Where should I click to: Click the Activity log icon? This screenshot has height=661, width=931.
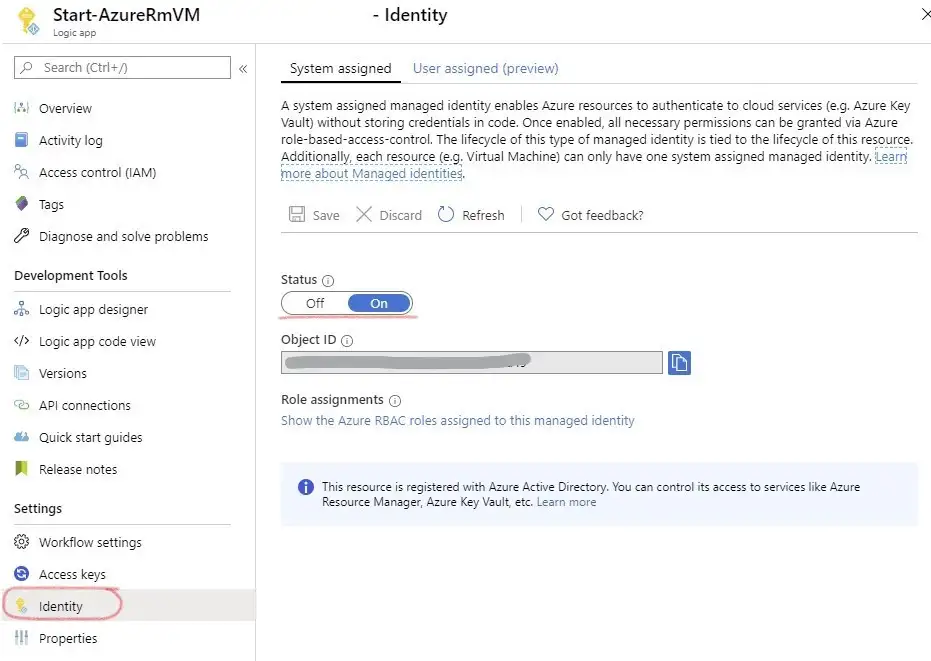pos(21,140)
